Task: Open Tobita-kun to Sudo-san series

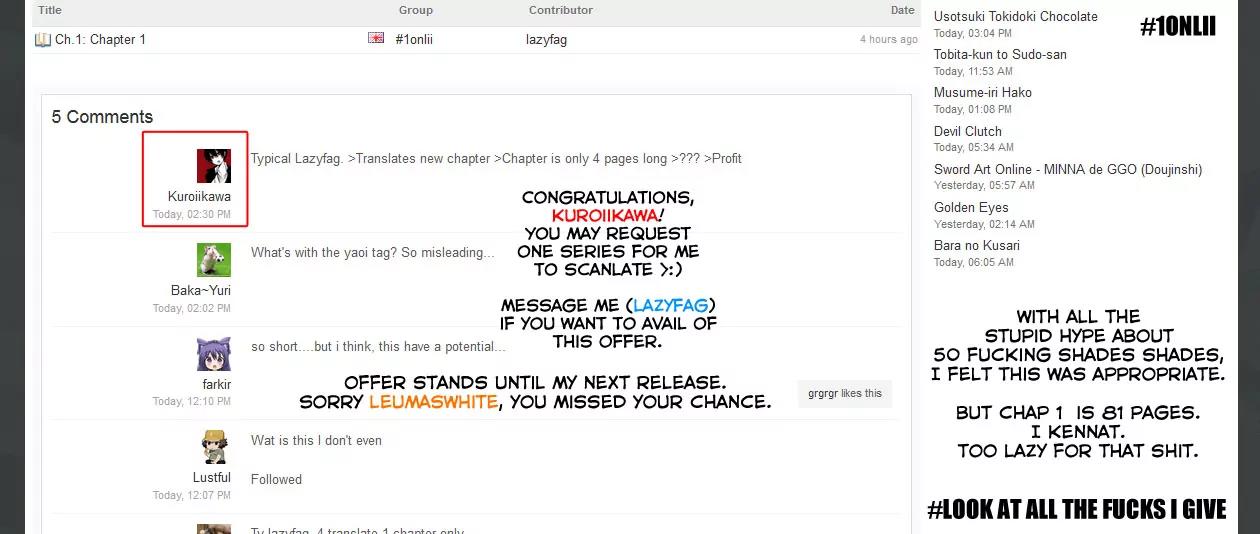Action: click(1000, 54)
